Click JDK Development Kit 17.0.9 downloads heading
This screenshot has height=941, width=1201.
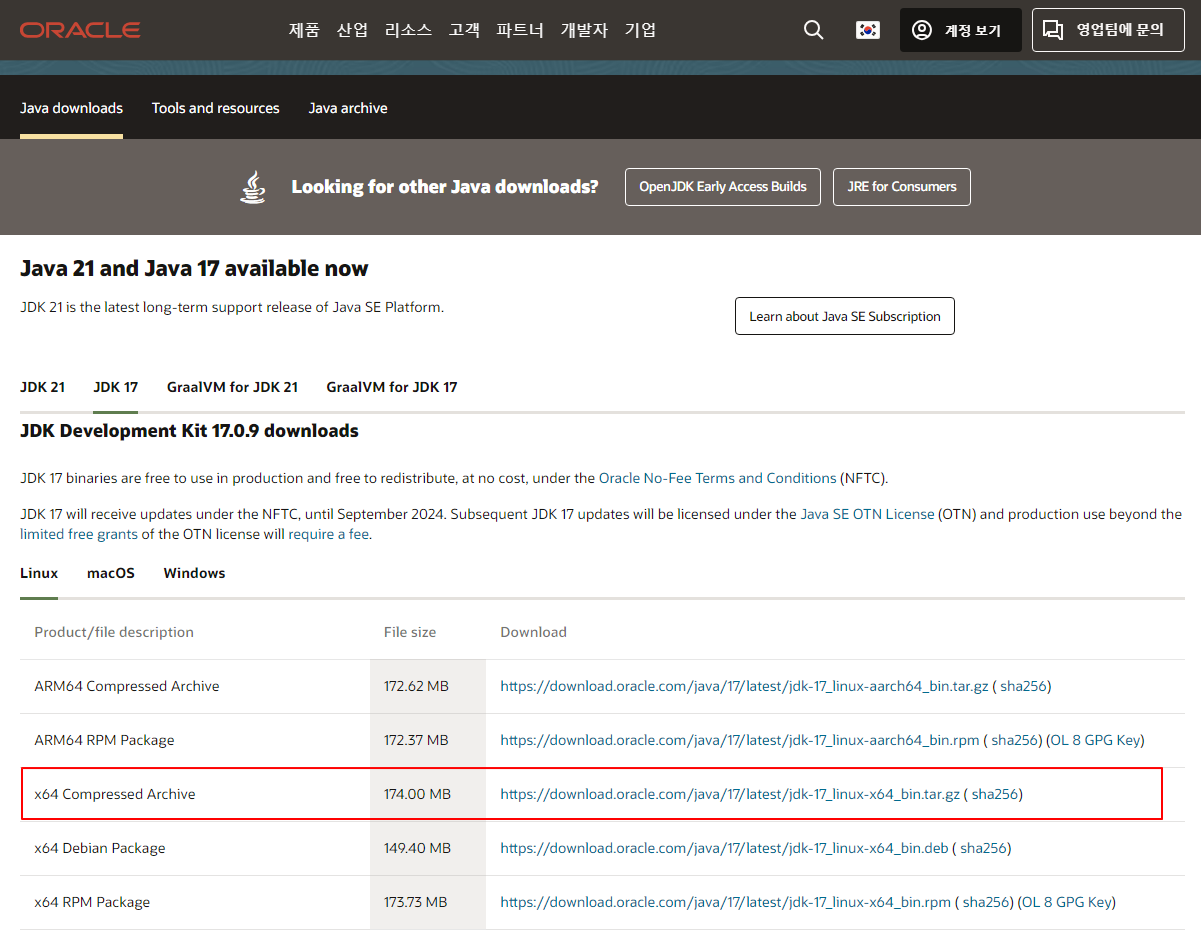[x=189, y=431]
